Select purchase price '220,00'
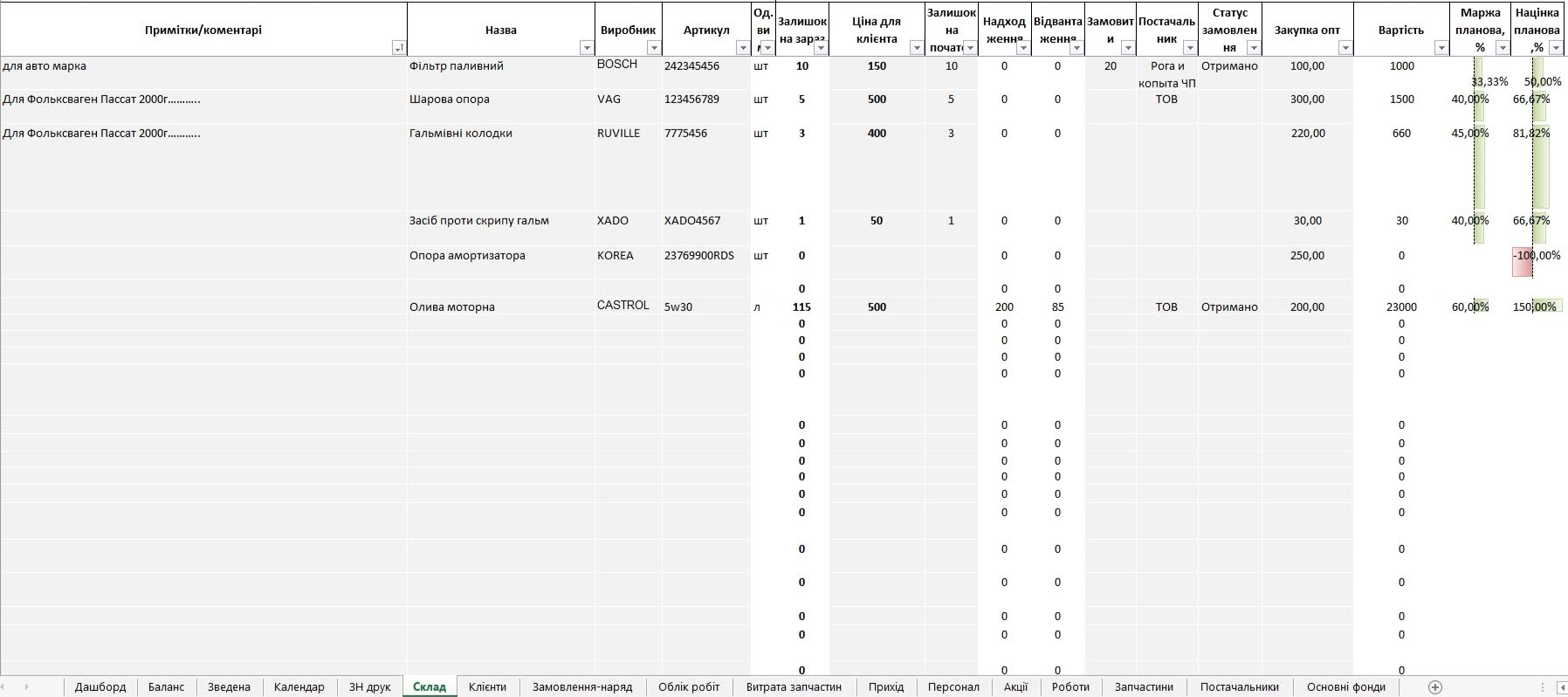 (1307, 166)
